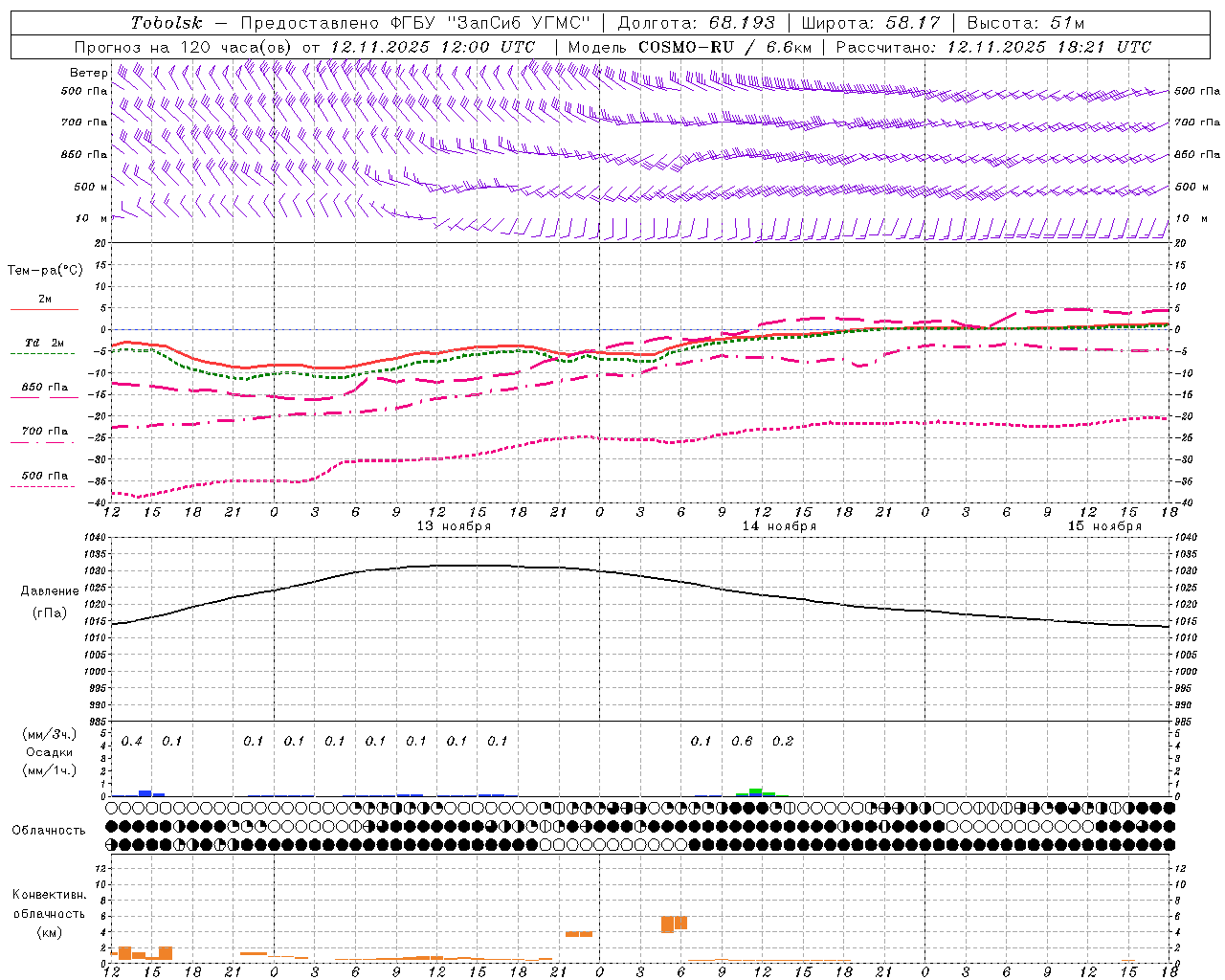Click the Прогноз на 120 часа(ов) text
1225x980 pixels.
[184, 47]
